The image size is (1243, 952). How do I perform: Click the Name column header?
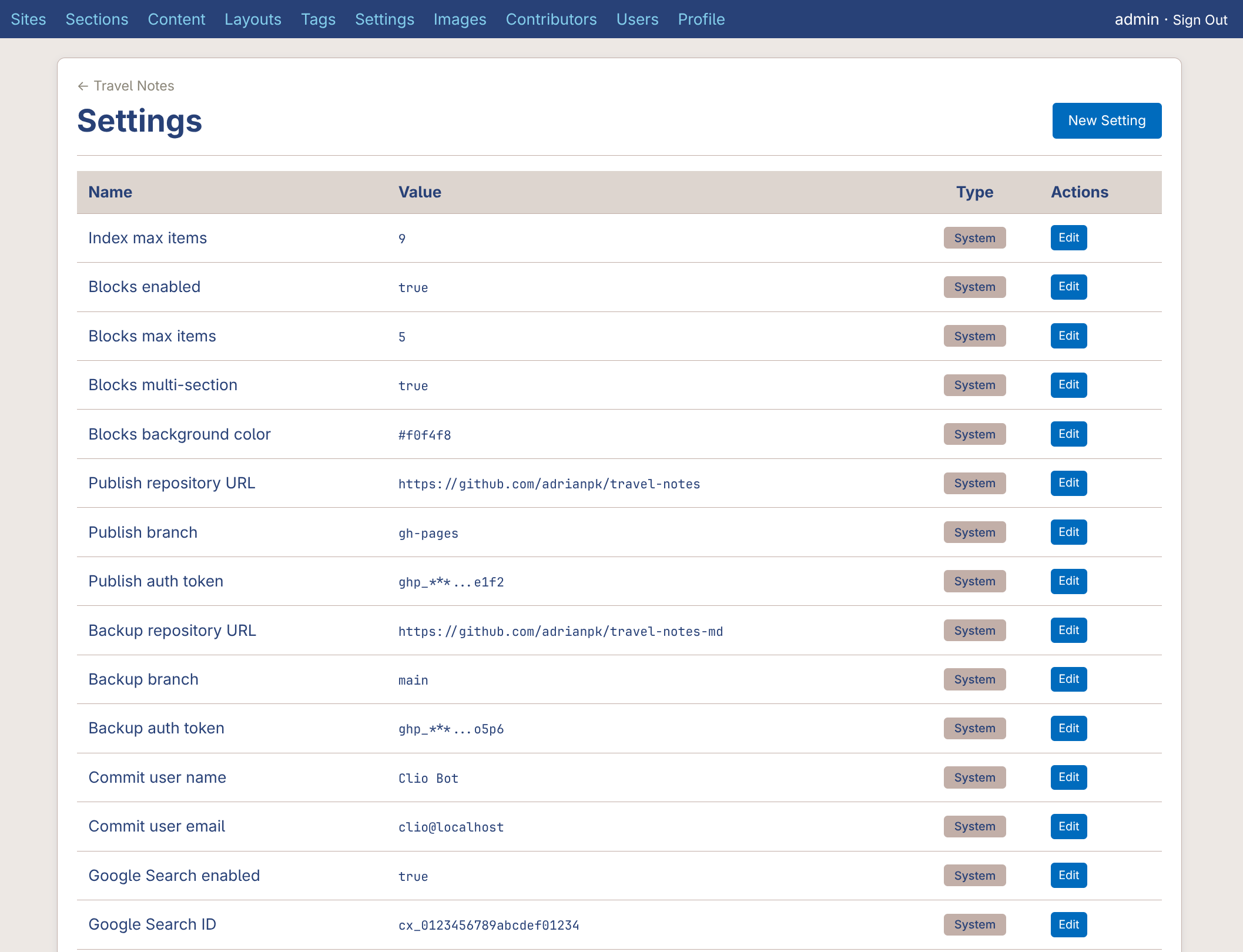pos(110,192)
